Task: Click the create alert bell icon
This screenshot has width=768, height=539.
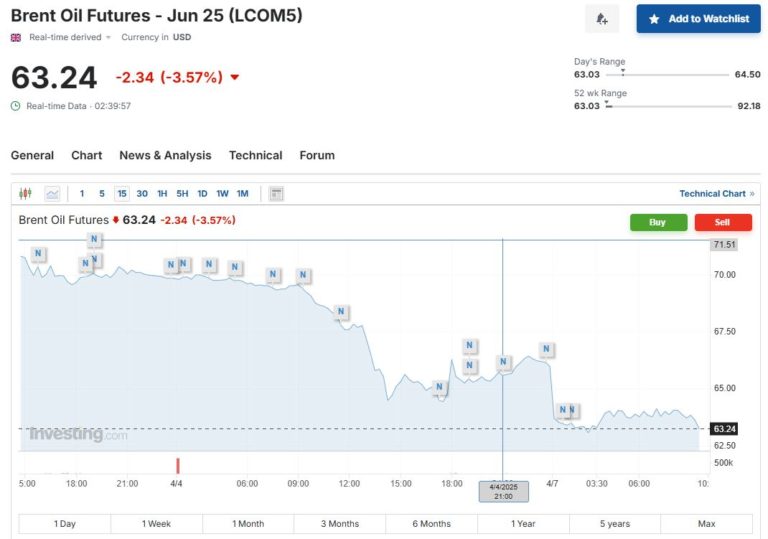Action: coord(602,19)
